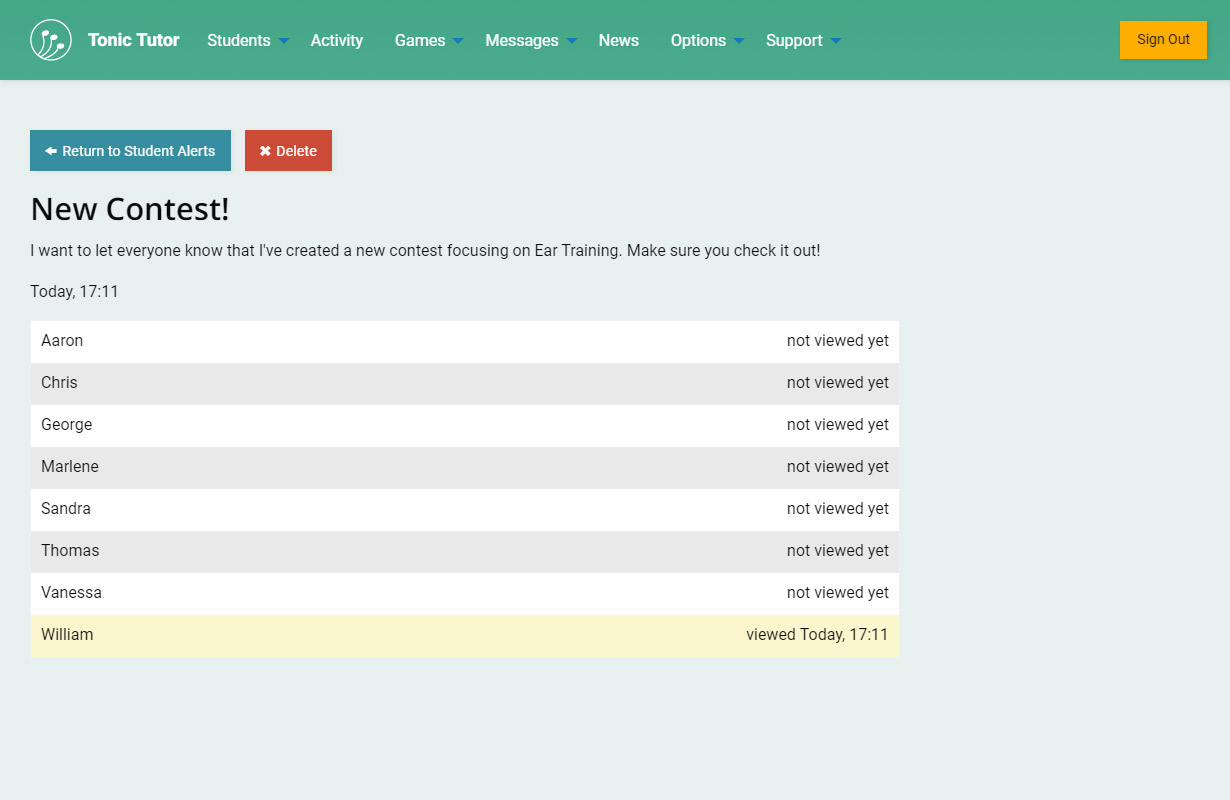The height and width of the screenshot is (800, 1230).
Task: Click Vanessa in the student list
Action: click(x=72, y=593)
